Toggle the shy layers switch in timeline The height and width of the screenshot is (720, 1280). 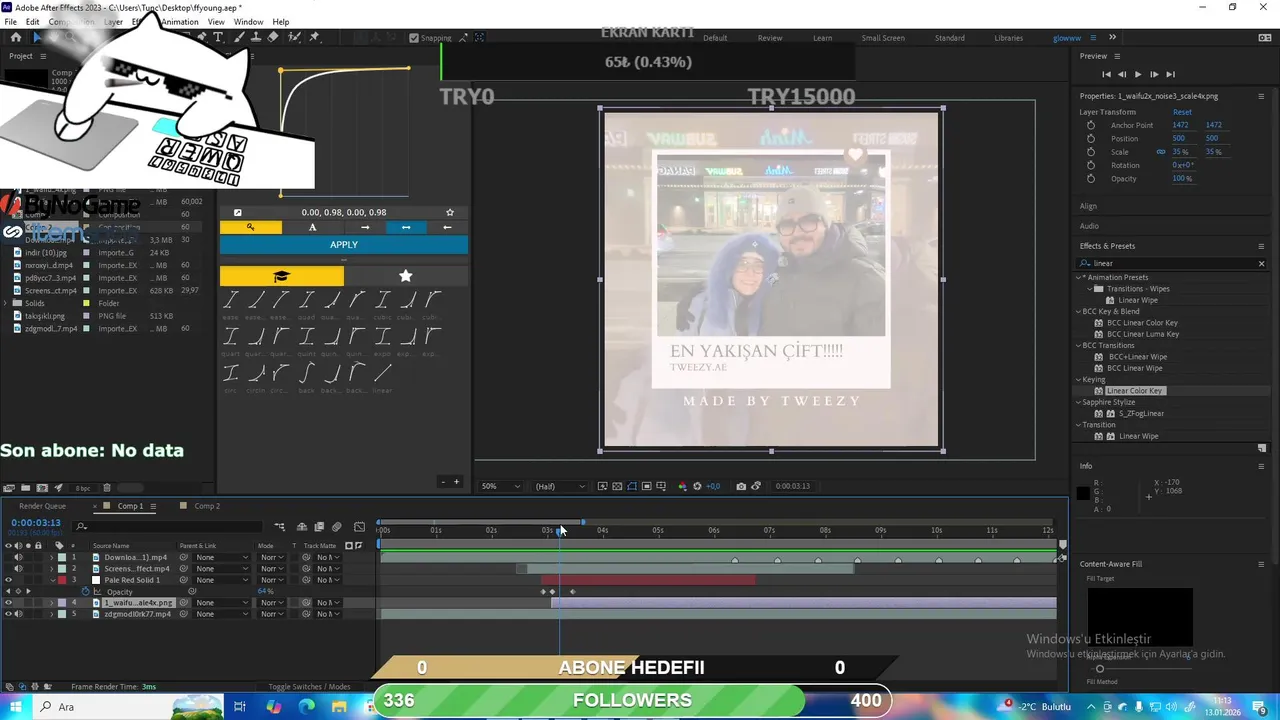[x=302, y=527]
